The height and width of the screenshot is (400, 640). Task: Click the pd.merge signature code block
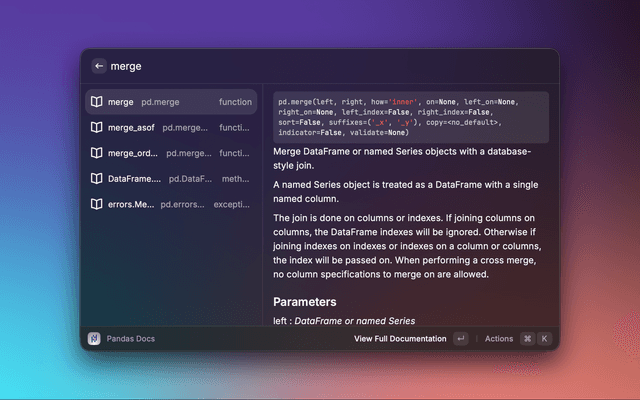click(x=411, y=117)
